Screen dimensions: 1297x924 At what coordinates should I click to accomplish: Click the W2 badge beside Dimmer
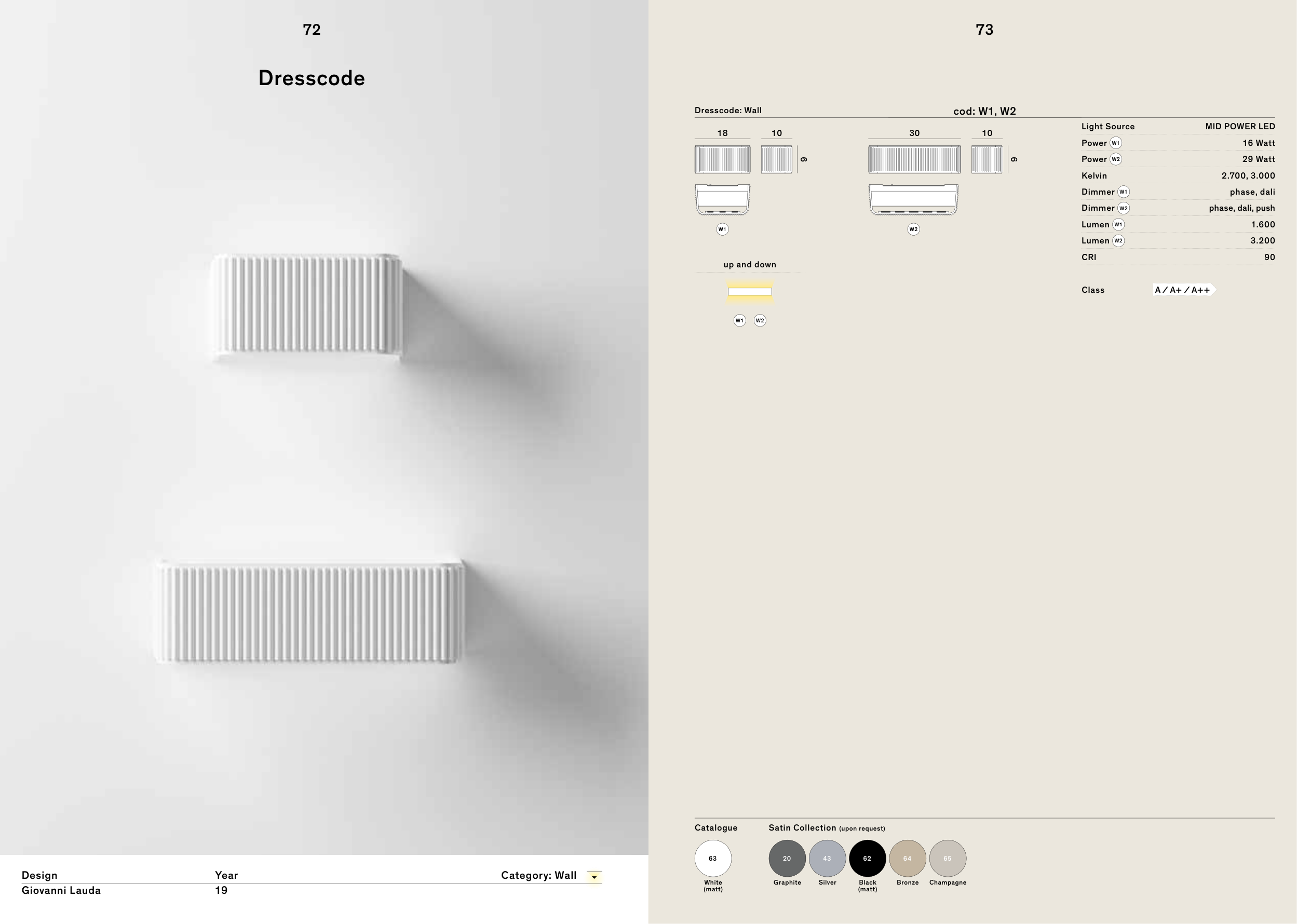click(x=1124, y=208)
